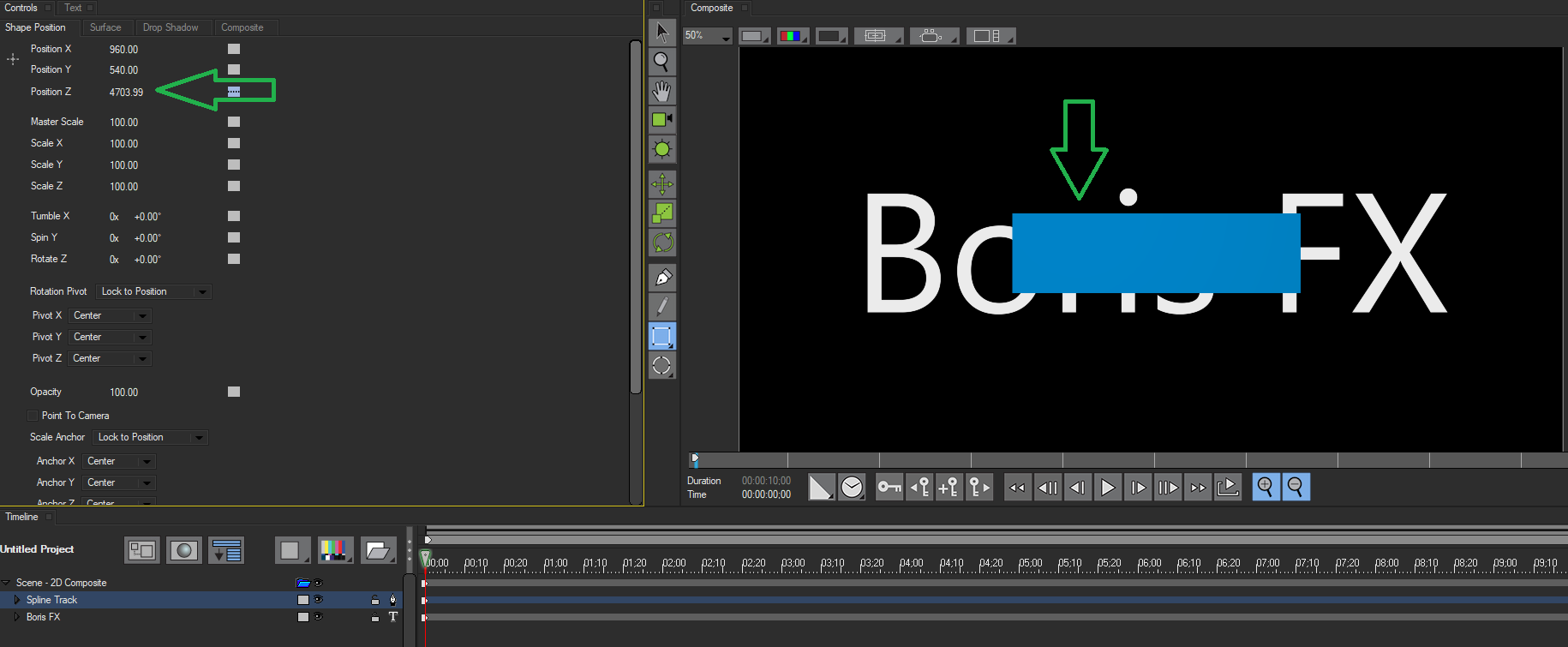The width and height of the screenshot is (1568, 647).
Task: Select the four-arrow move position tool
Action: click(x=661, y=184)
